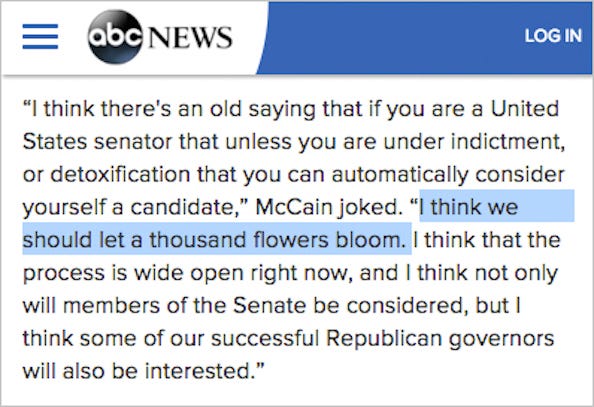Click the highlighted phrase "thousand flowers bloom"
Screen dimensions: 594x407
click(277, 240)
